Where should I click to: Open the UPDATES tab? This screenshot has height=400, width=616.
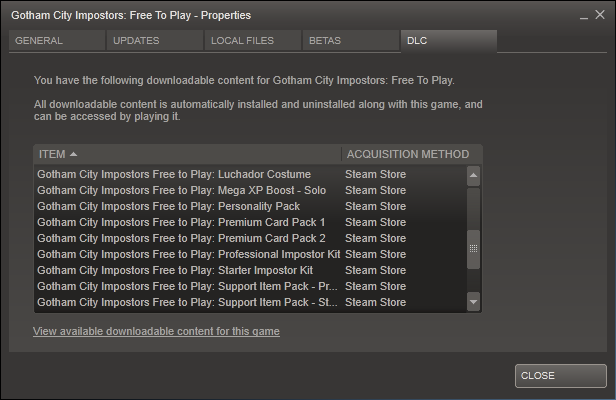pyautogui.click(x=155, y=40)
